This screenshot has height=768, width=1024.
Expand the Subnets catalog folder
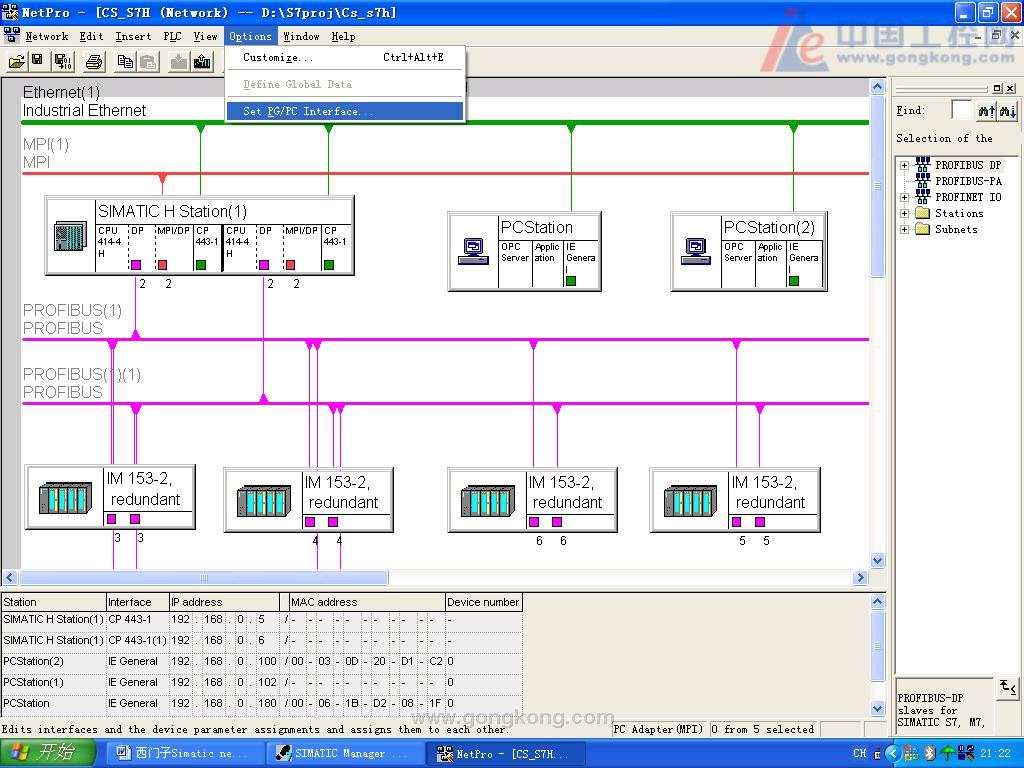[904, 229]
